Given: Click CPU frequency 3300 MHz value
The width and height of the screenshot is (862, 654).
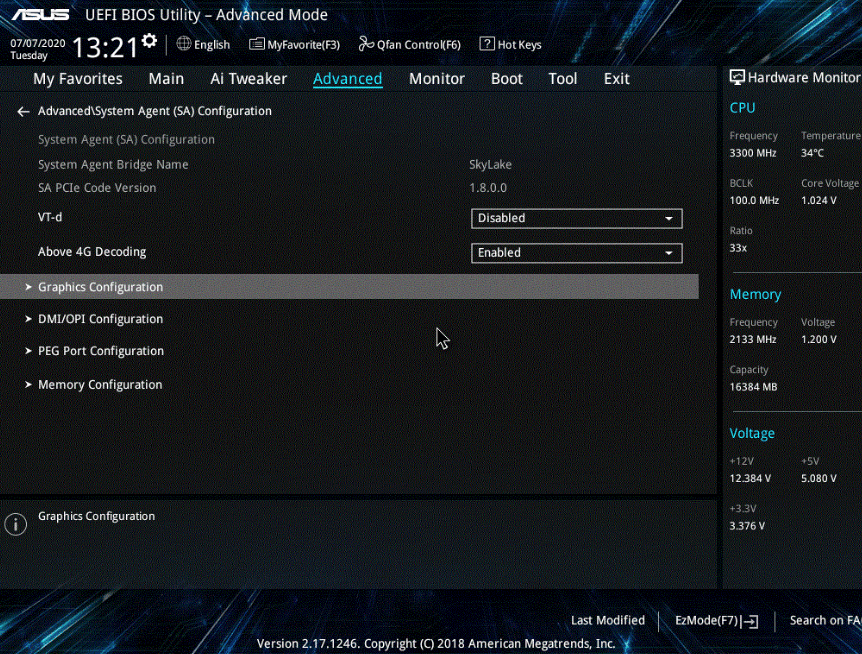Looking at the screenshot, I should [x=753, y=153].
